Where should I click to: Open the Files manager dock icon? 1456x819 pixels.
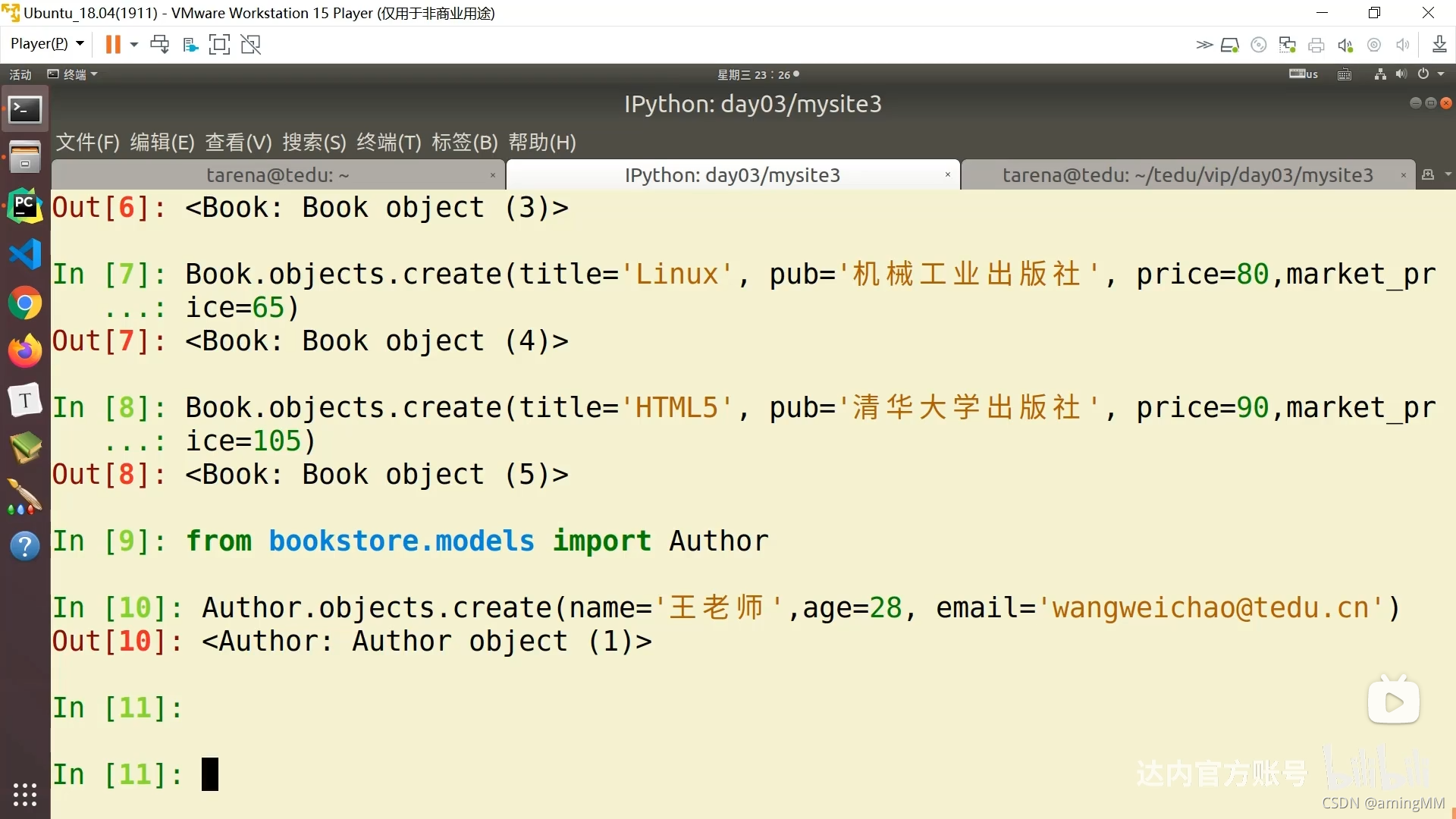coord(25,156)
